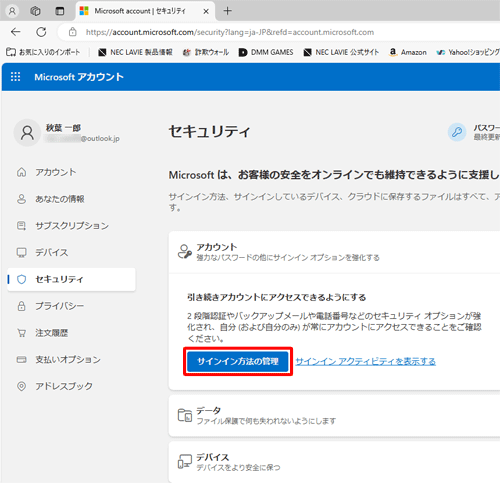Click the Microsoft アカウント header title

pos(79,77)
